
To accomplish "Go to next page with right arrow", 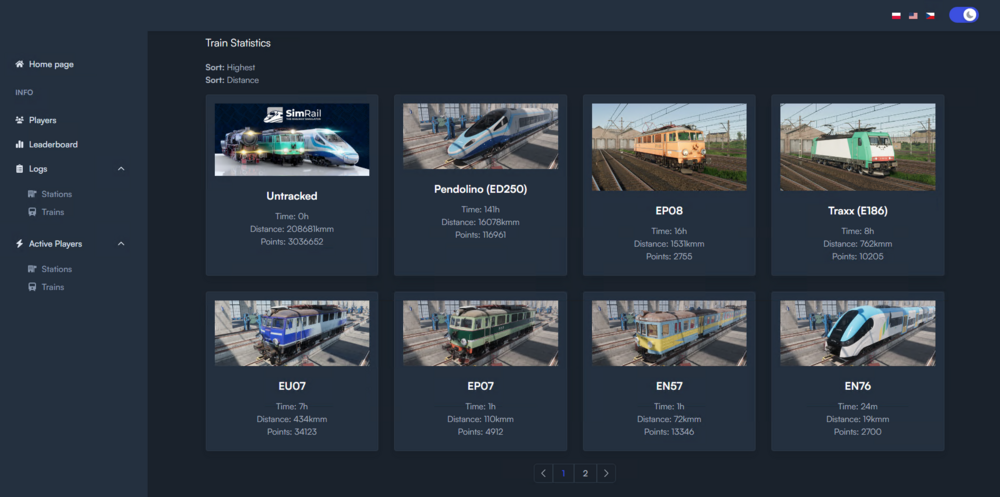I will pyautogui.click(x=606, y=473).
